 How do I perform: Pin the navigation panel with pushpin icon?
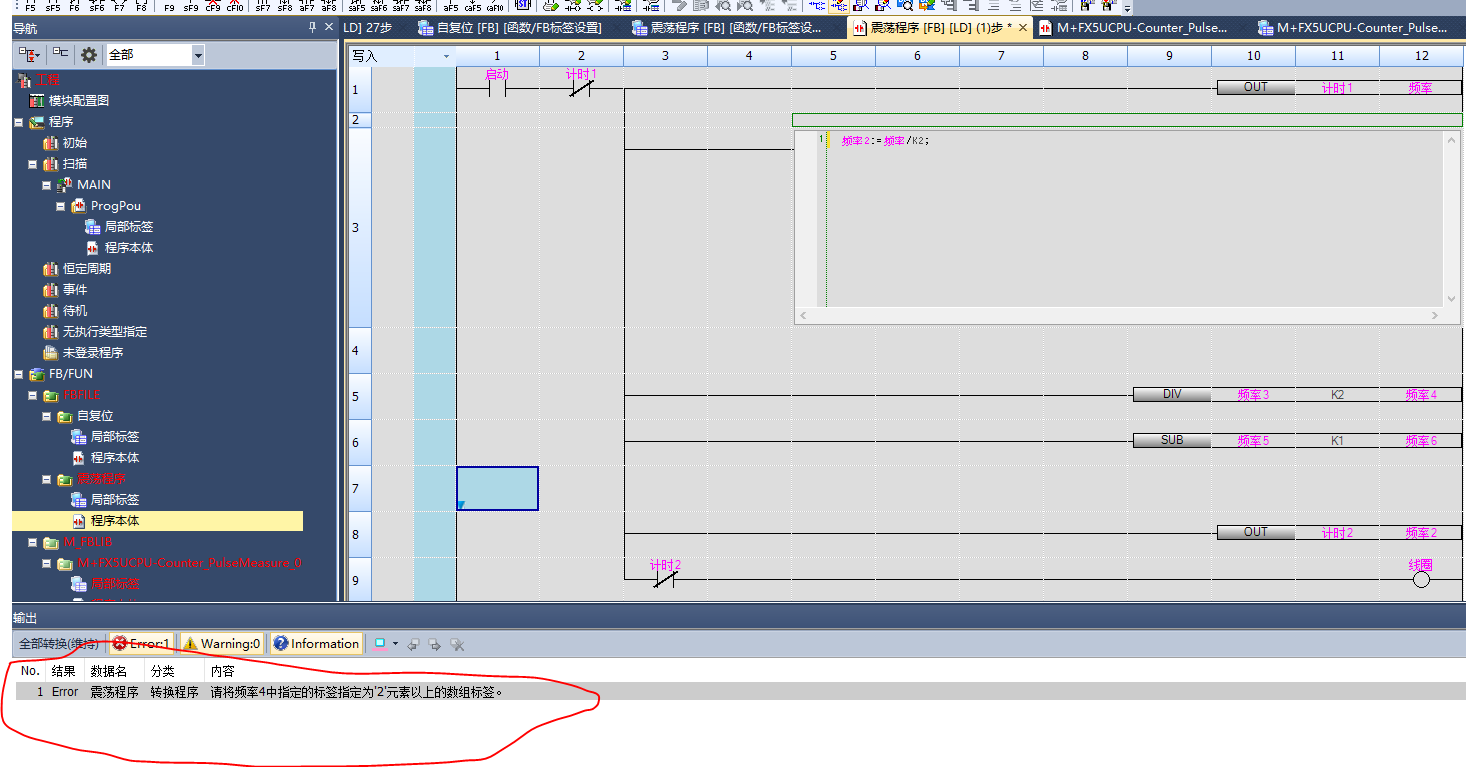312,29
